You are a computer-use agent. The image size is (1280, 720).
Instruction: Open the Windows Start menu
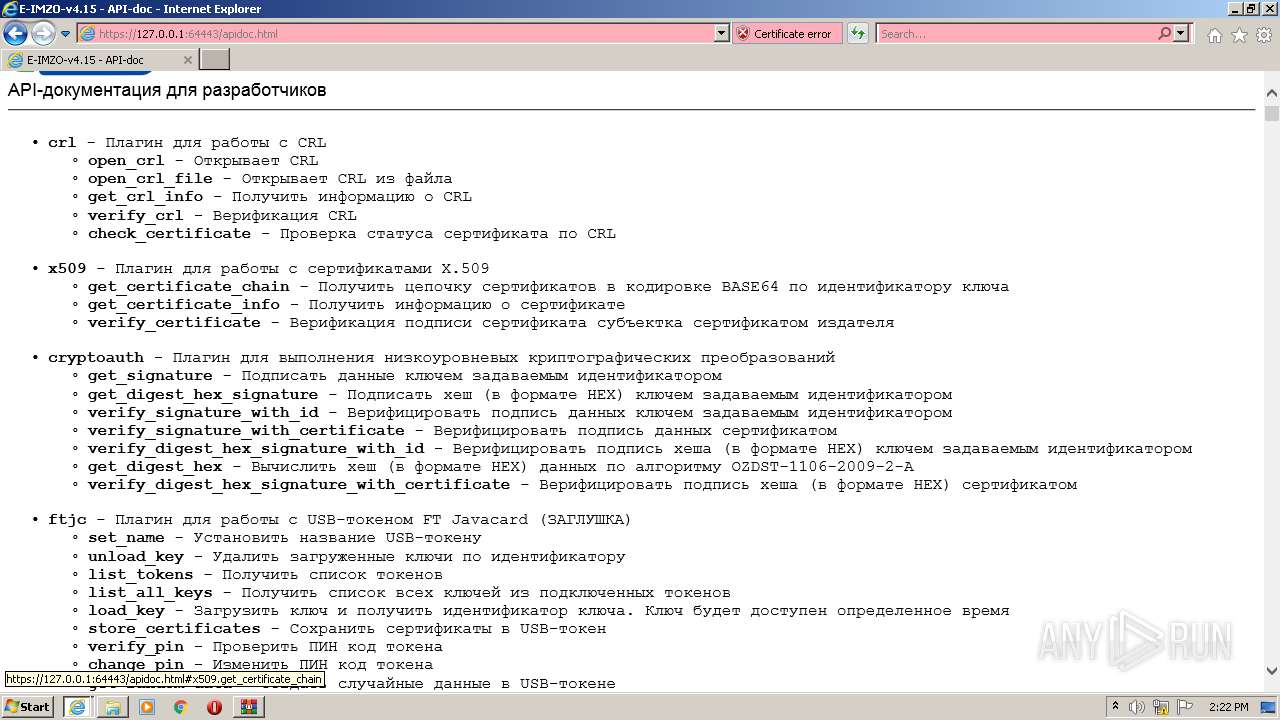(x=28, y=707)
